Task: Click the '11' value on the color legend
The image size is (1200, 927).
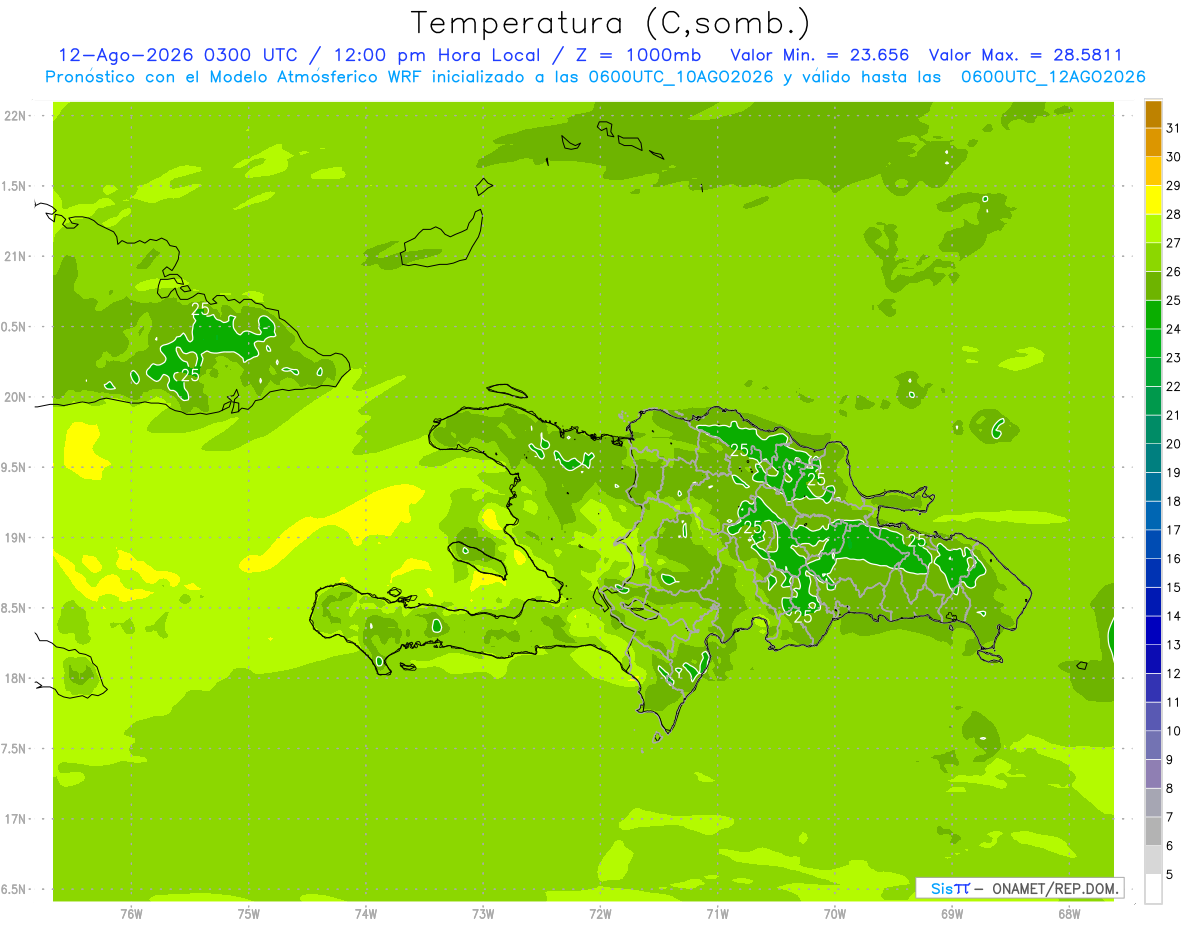Action: [1174, 702]
